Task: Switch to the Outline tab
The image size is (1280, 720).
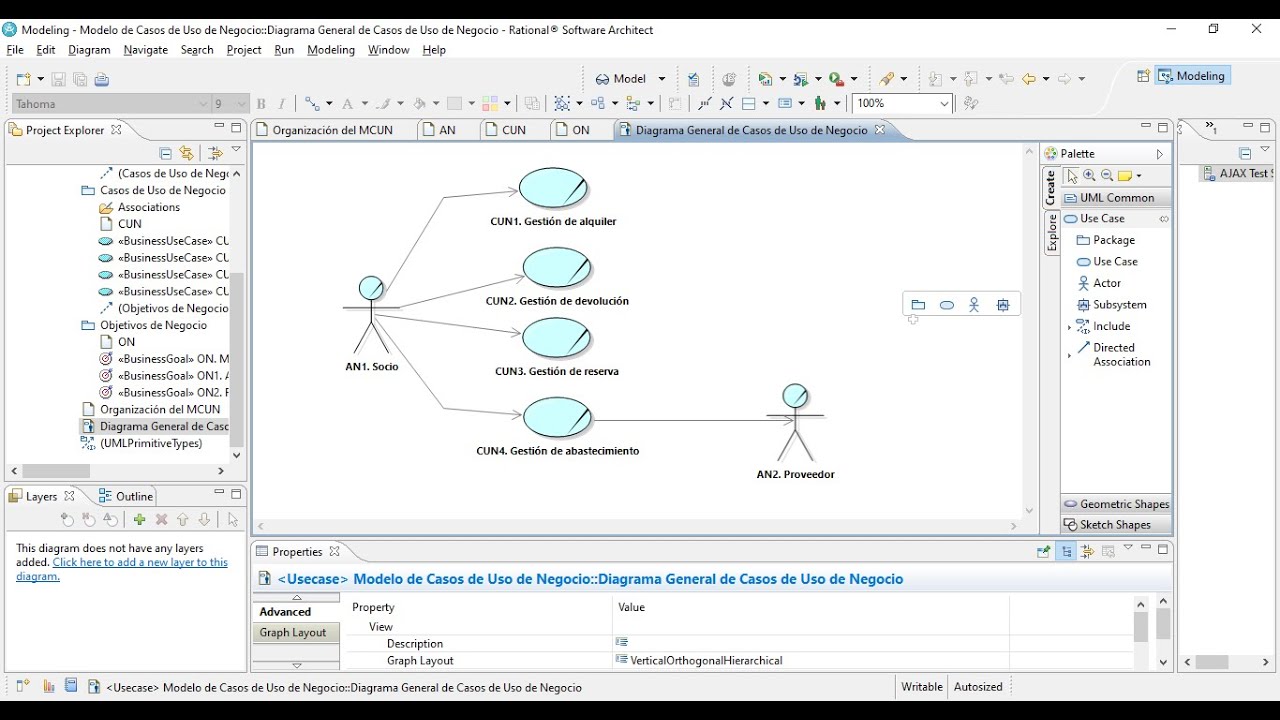Action: click(x=126, y=496)
